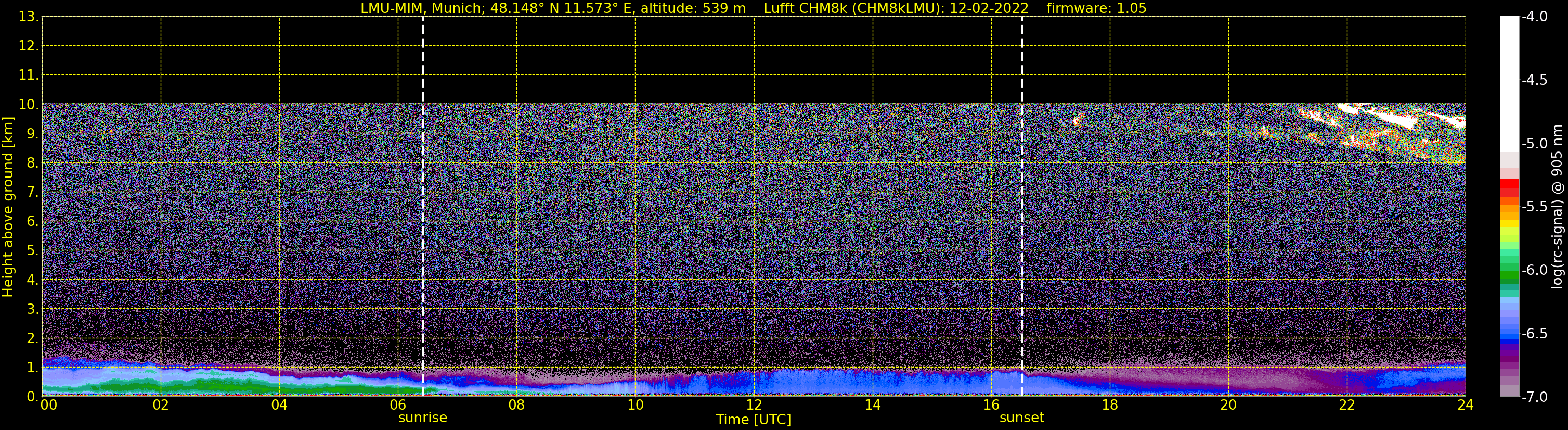The height and width of the screenshot is (430, 1568).
Task: Click the '-5.0' colorbar tick label
Action: [x=1534, y=144]
